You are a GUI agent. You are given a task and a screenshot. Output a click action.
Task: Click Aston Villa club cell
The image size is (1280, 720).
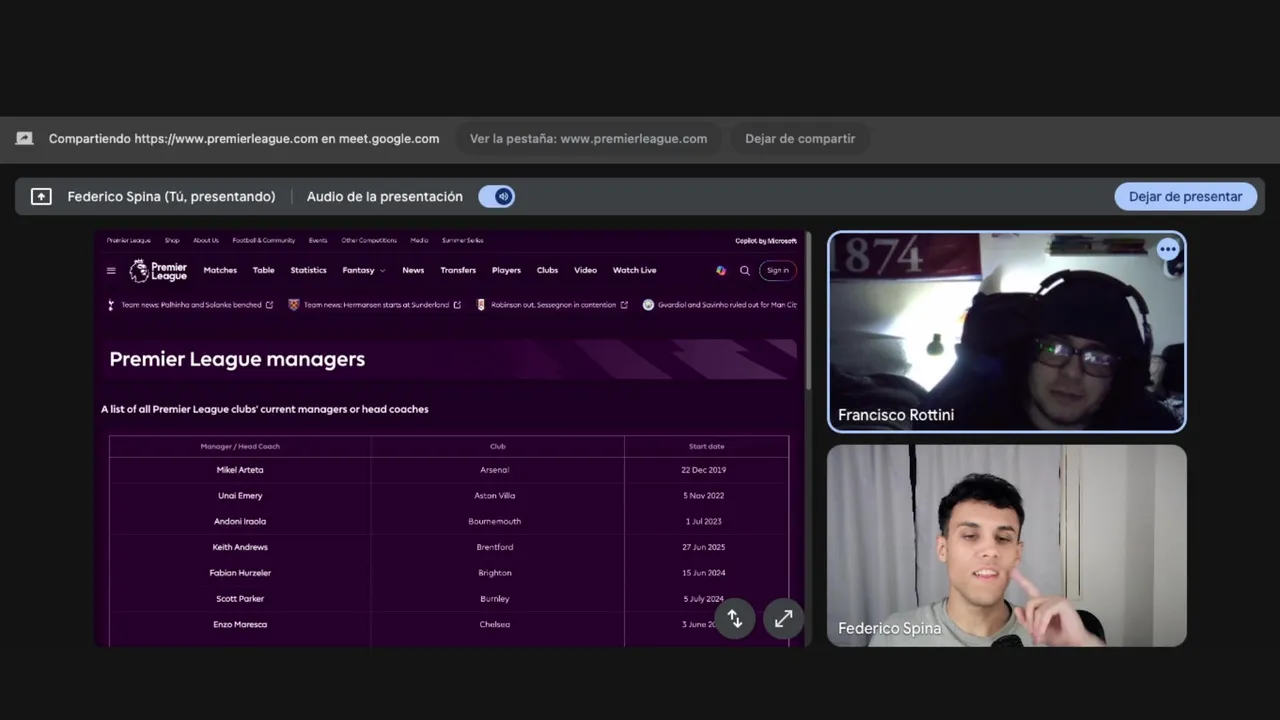click(495, 496)
